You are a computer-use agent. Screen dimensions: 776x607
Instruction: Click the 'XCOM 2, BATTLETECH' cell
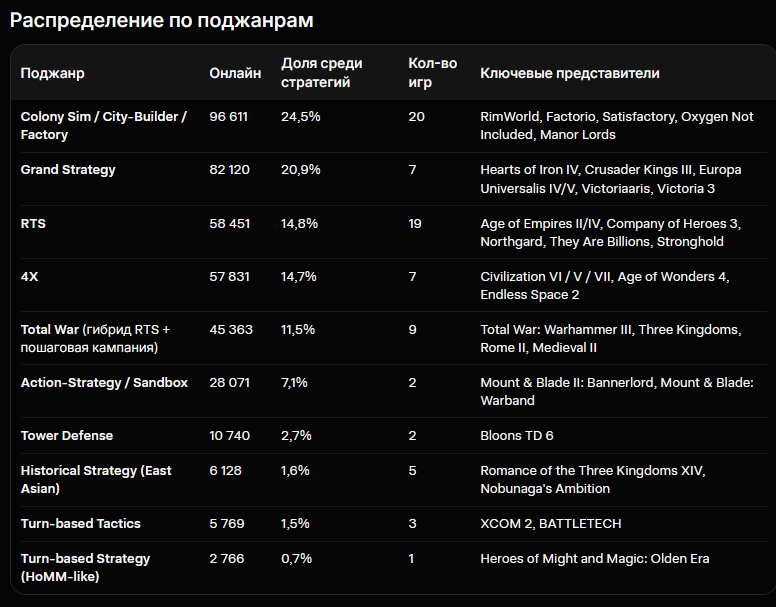(550, 523)
